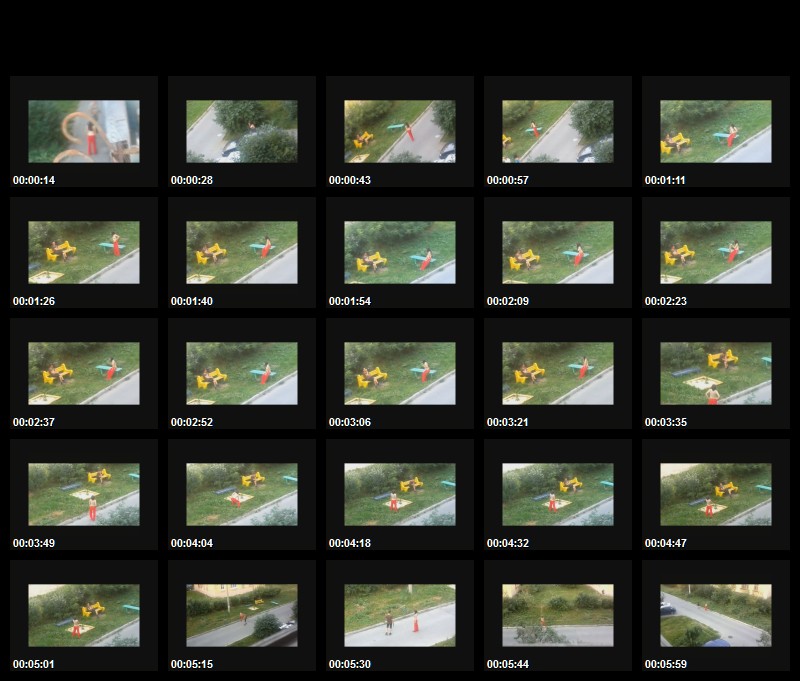The width and height of the screenshot is (800, 681).
Task: Click the 00:05:01 timestamp label
Action: click(34, 664)
